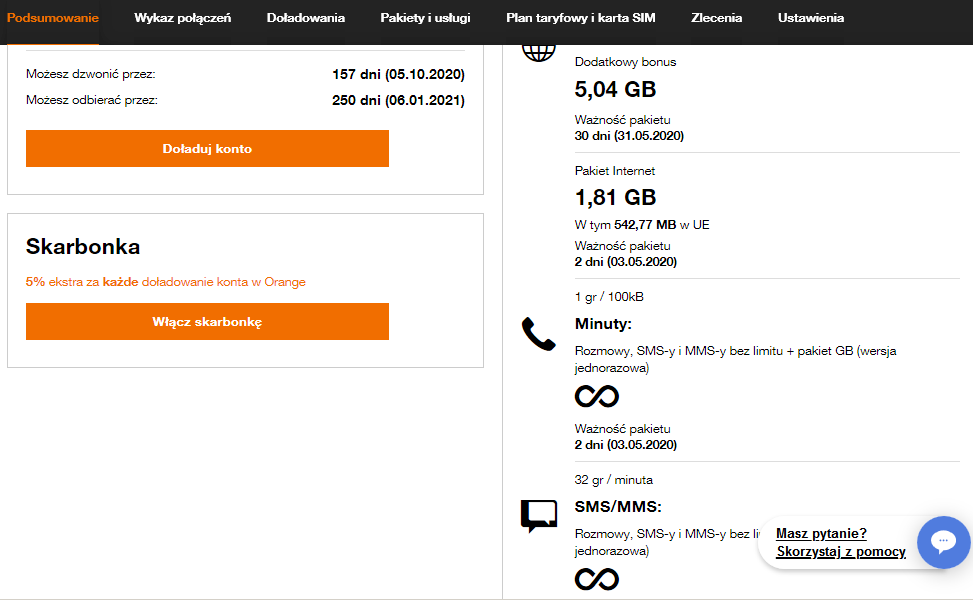973x600 pixels.
Task: Open Plan taryfowy i karta SIM
Action: pos(581,18)
